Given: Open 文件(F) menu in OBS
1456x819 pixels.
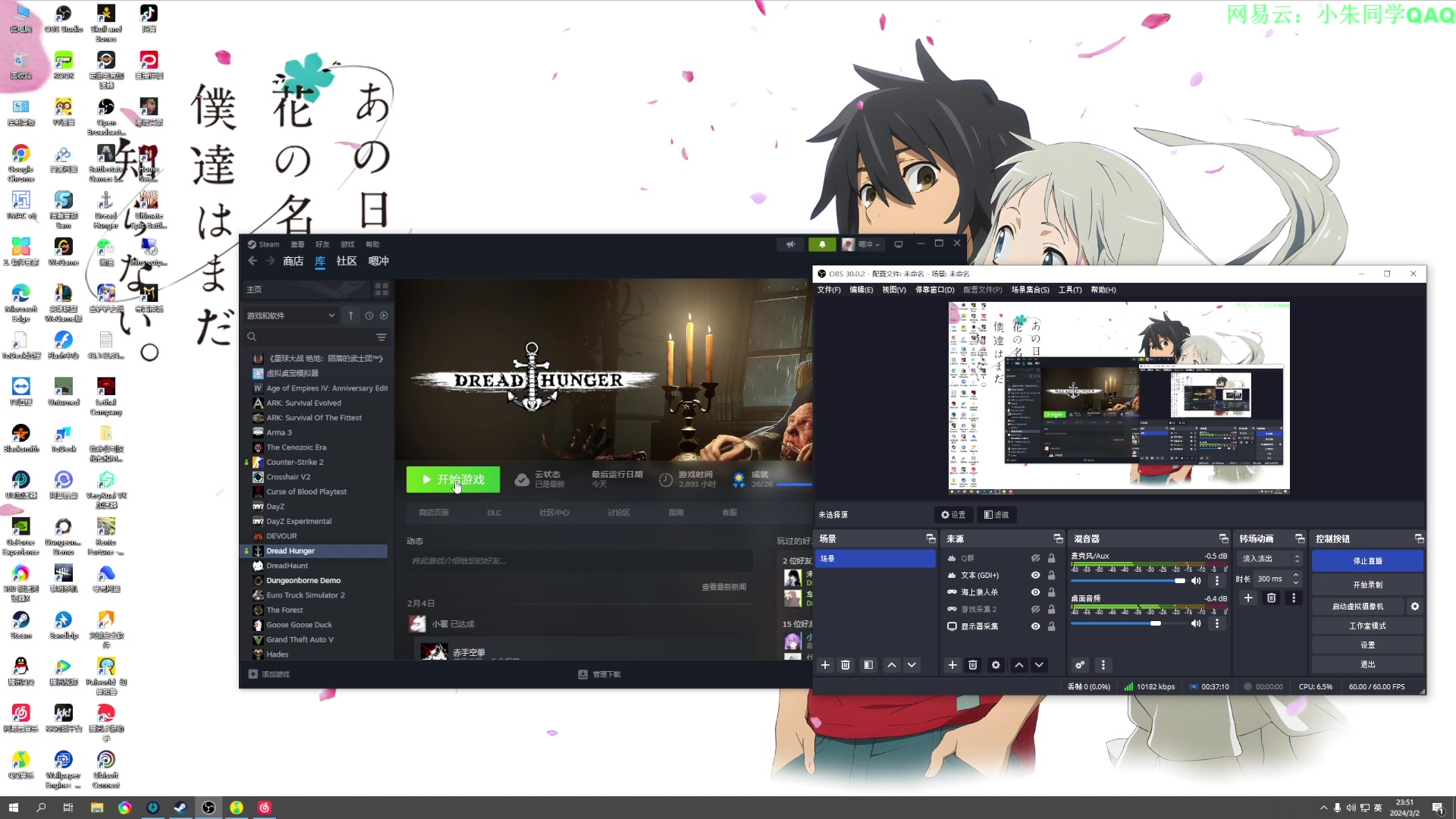Looking at the screenshot, I should coord(829,290).
